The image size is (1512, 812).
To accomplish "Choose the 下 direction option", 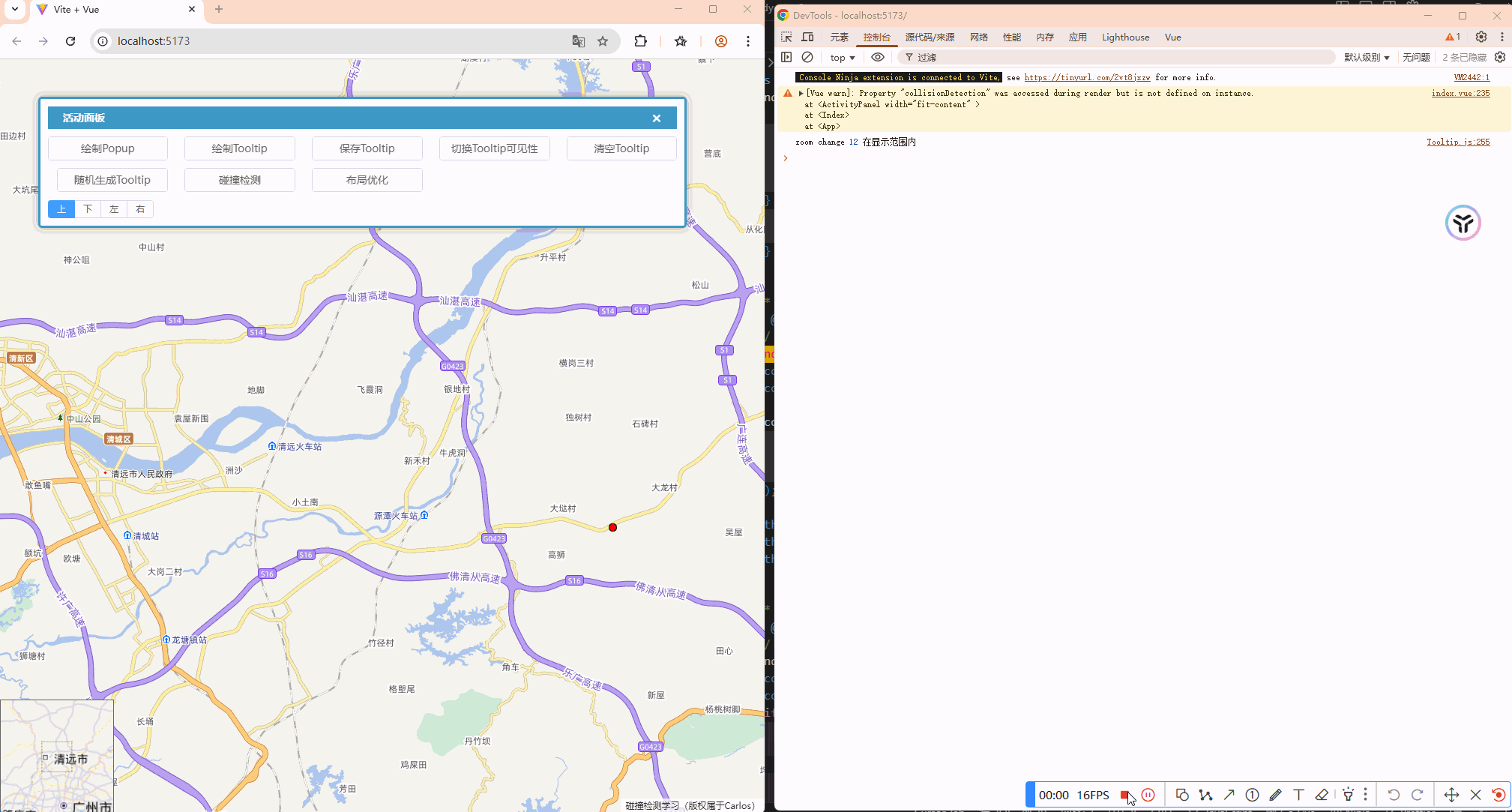I will pyautogui.click(x=88, y=209).
